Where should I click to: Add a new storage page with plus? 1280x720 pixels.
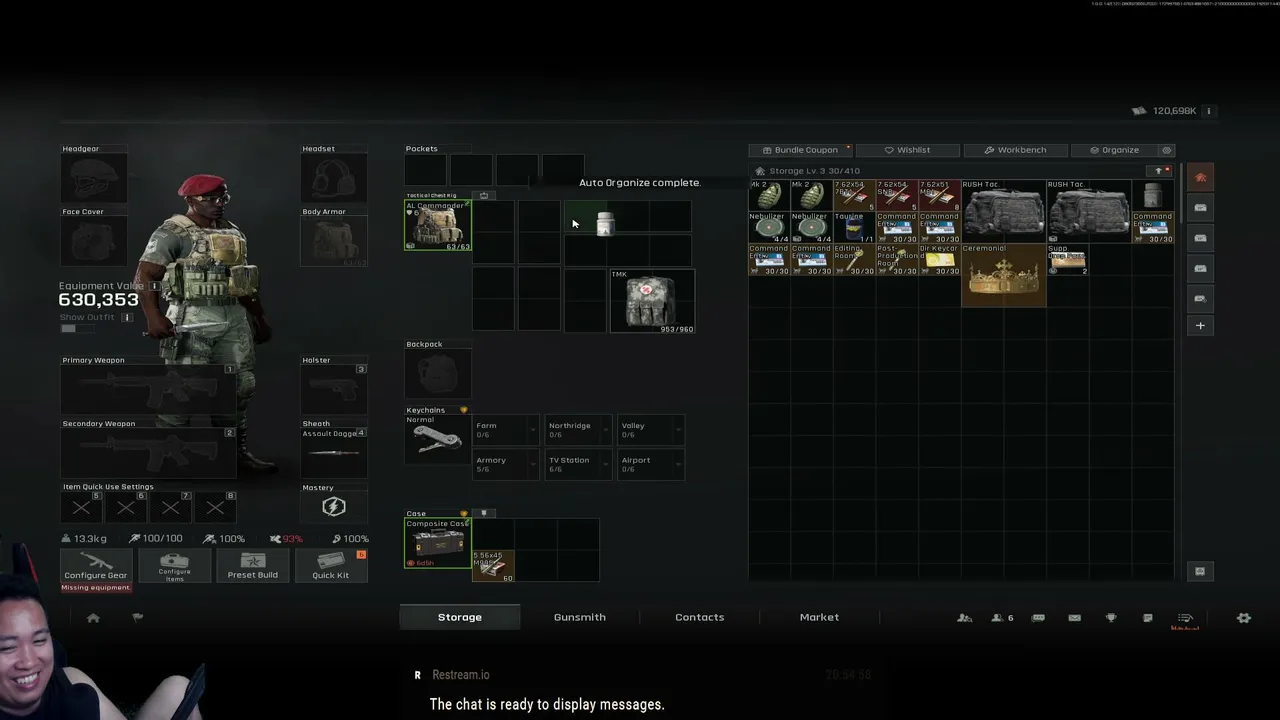tap(1200, 325)
